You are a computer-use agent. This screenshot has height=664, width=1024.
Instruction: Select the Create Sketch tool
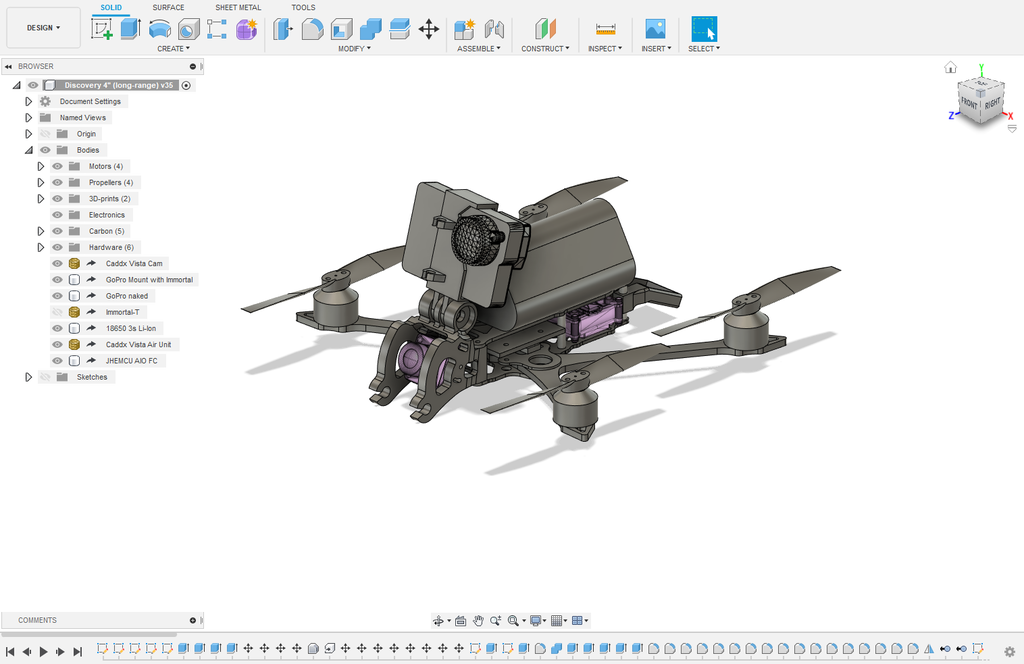pyautogui.click(x=101, y=29)
